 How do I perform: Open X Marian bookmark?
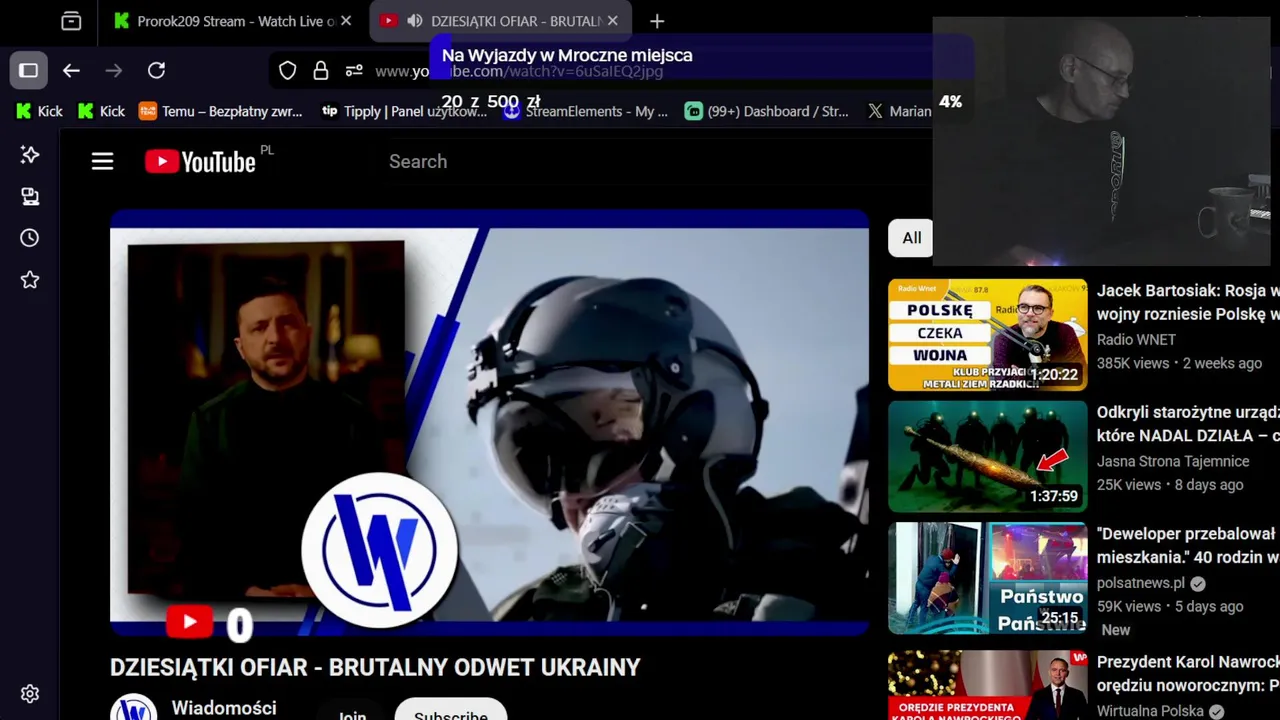tap(899, 111)
